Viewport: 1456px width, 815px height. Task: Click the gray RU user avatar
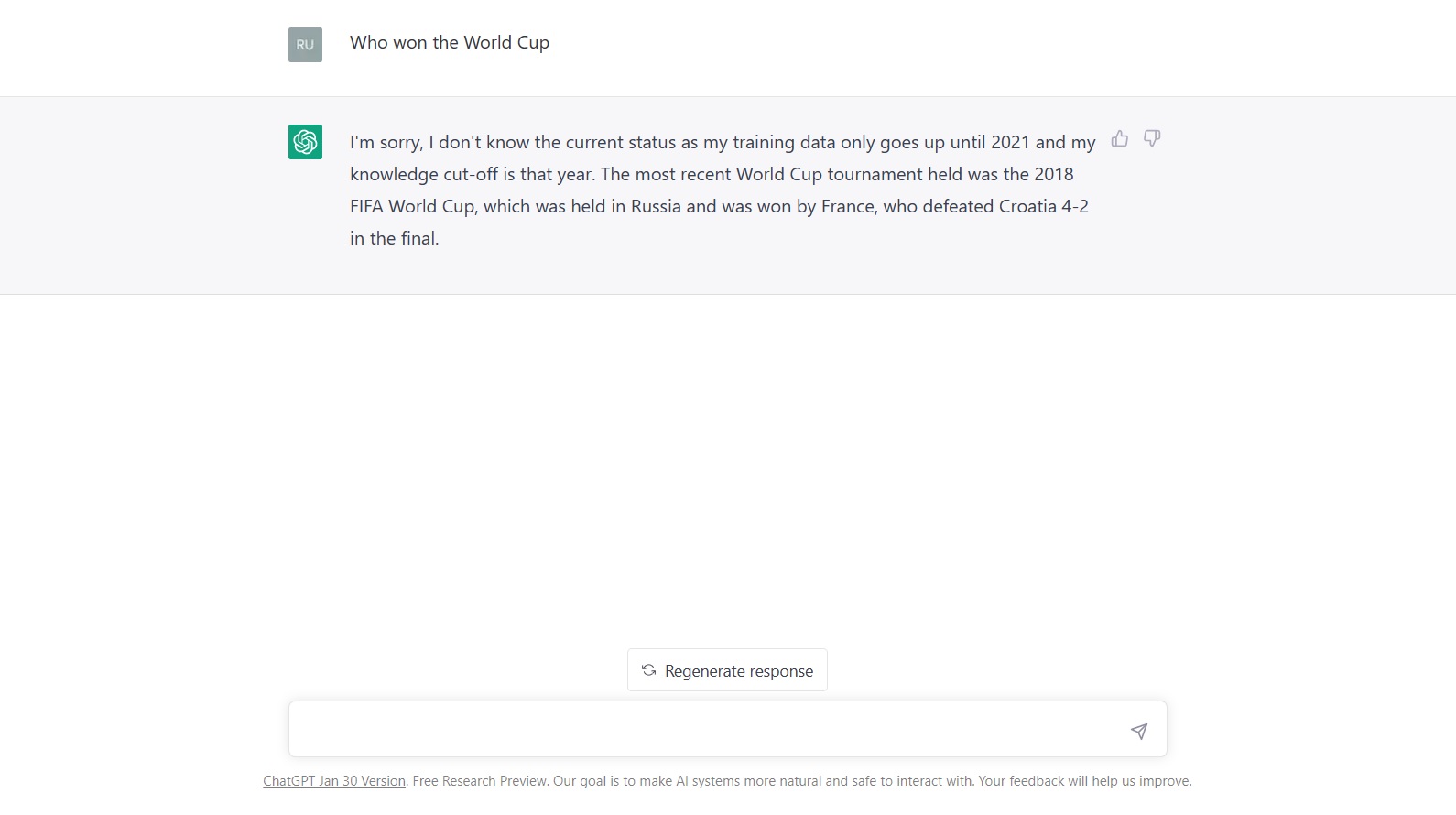[305, 45]
